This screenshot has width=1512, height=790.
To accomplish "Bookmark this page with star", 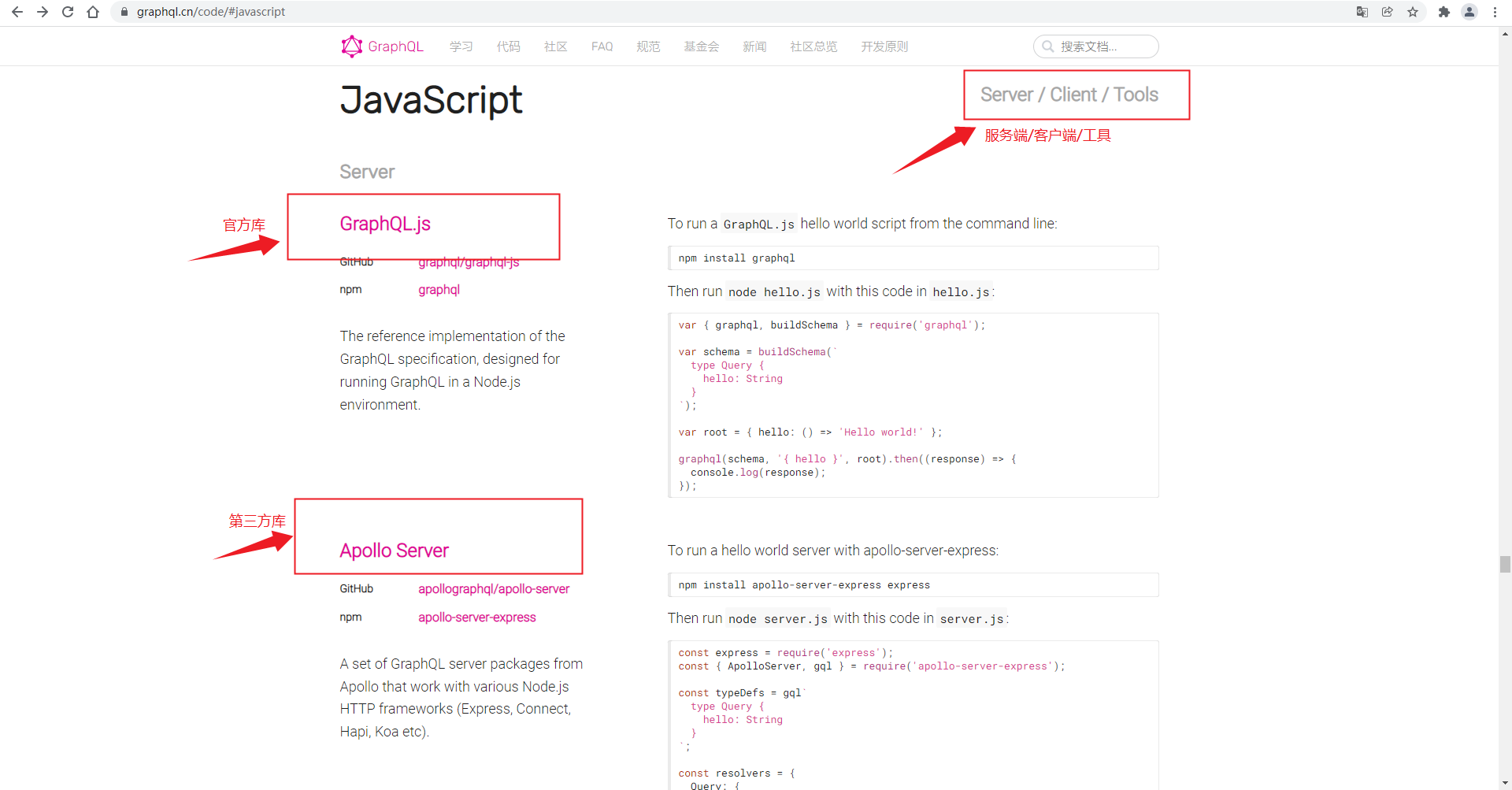I will [x=1413, y=12].
